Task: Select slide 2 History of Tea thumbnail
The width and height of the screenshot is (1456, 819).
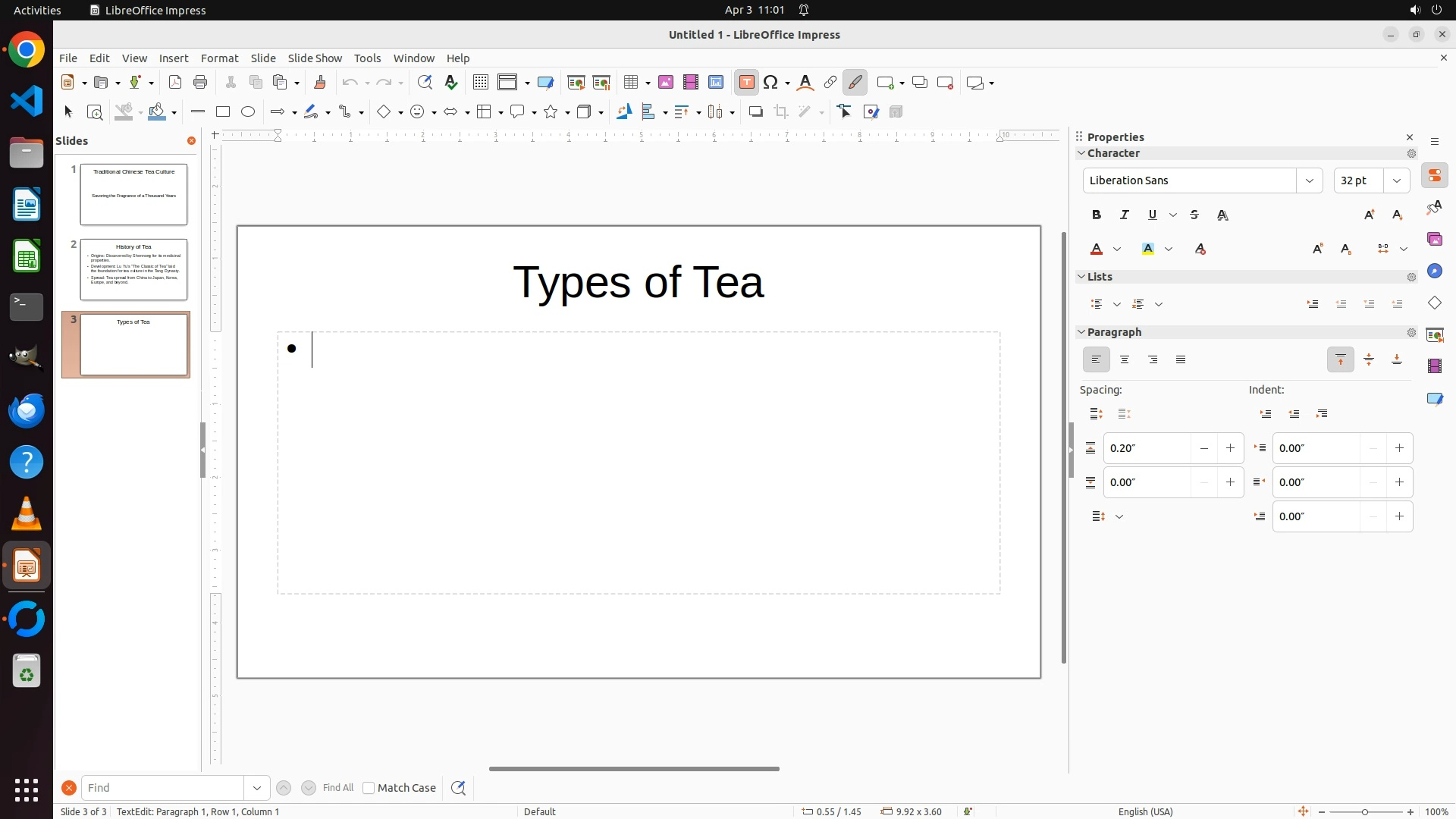Action: coord(133,269)
